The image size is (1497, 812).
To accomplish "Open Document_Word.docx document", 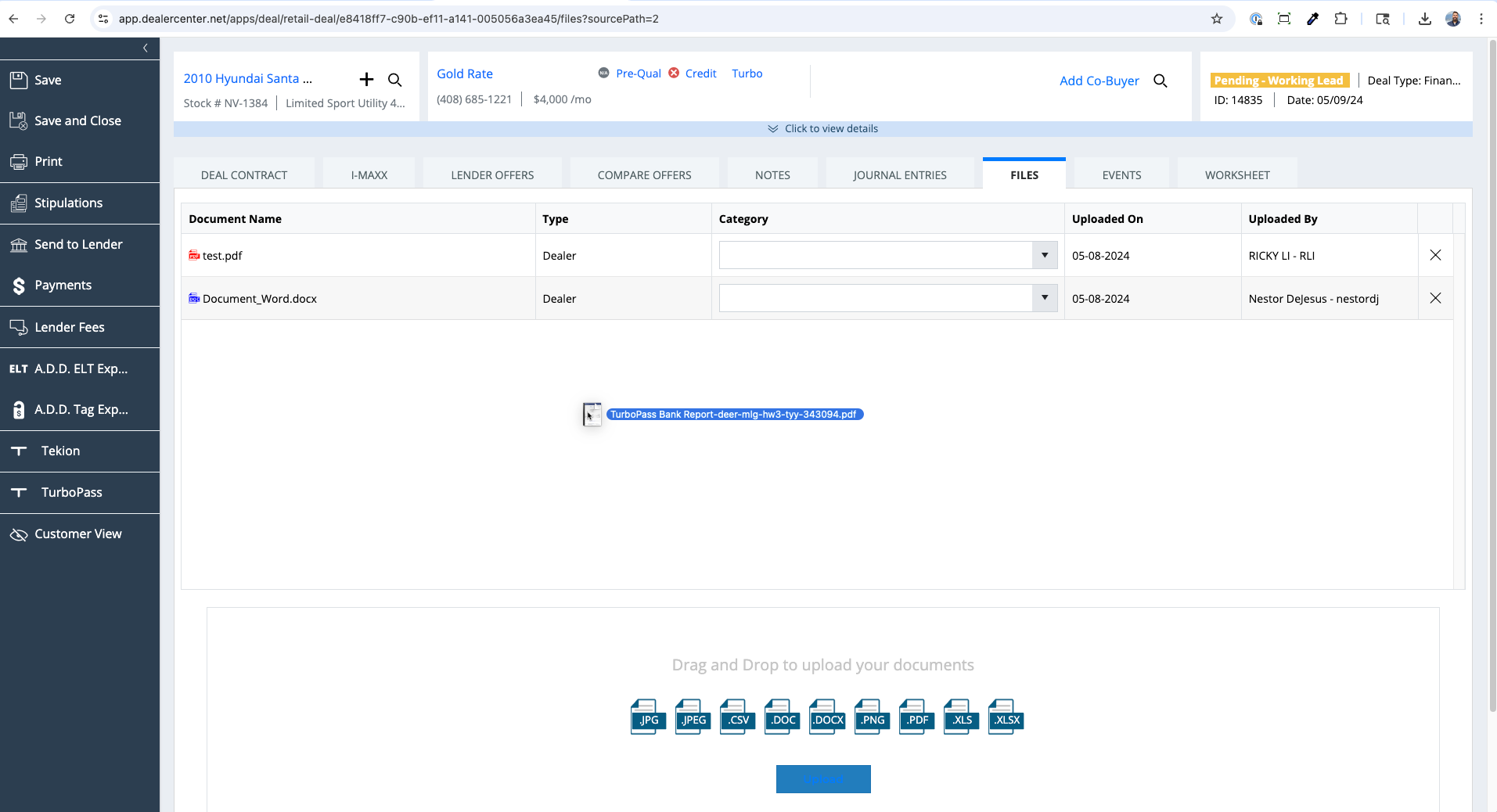I will [259, 299].
